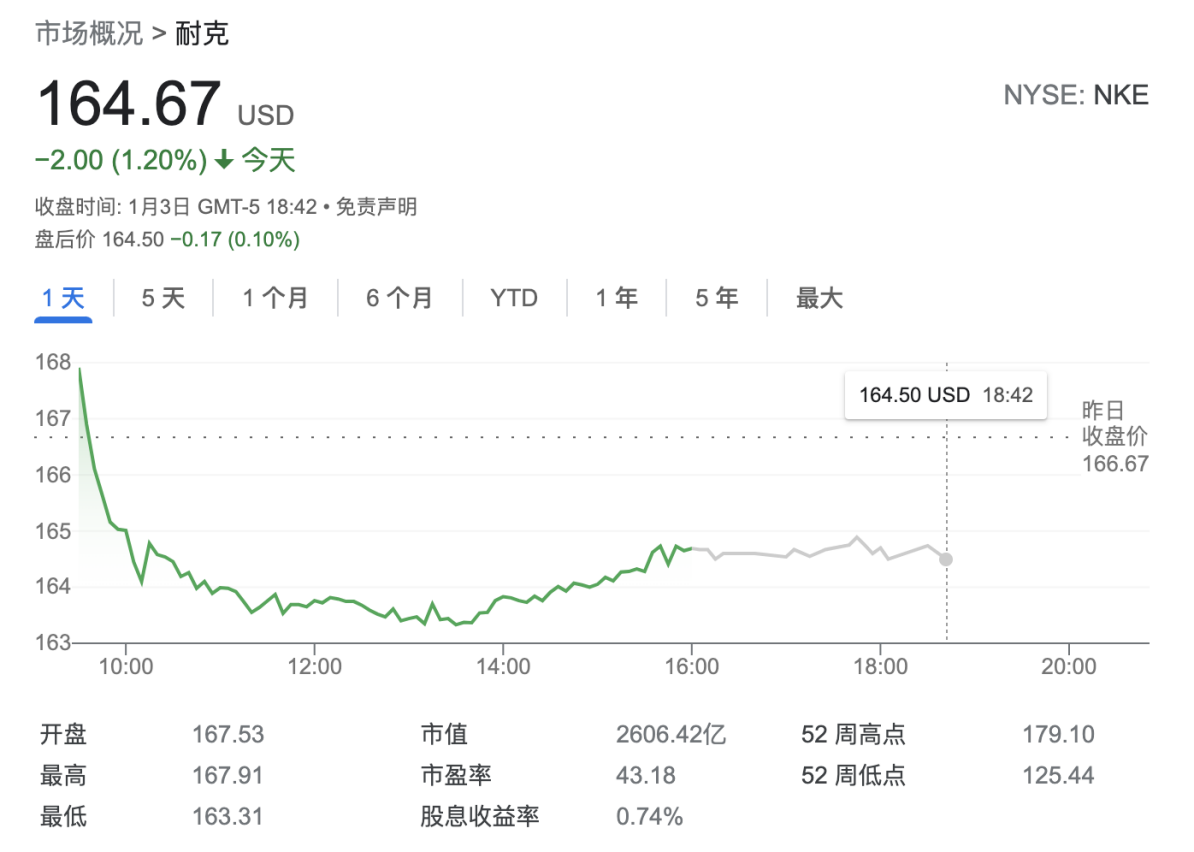Screen dimensions: 1194x852
Task: Open the 5 年 chart range
Action: [717, 298]
